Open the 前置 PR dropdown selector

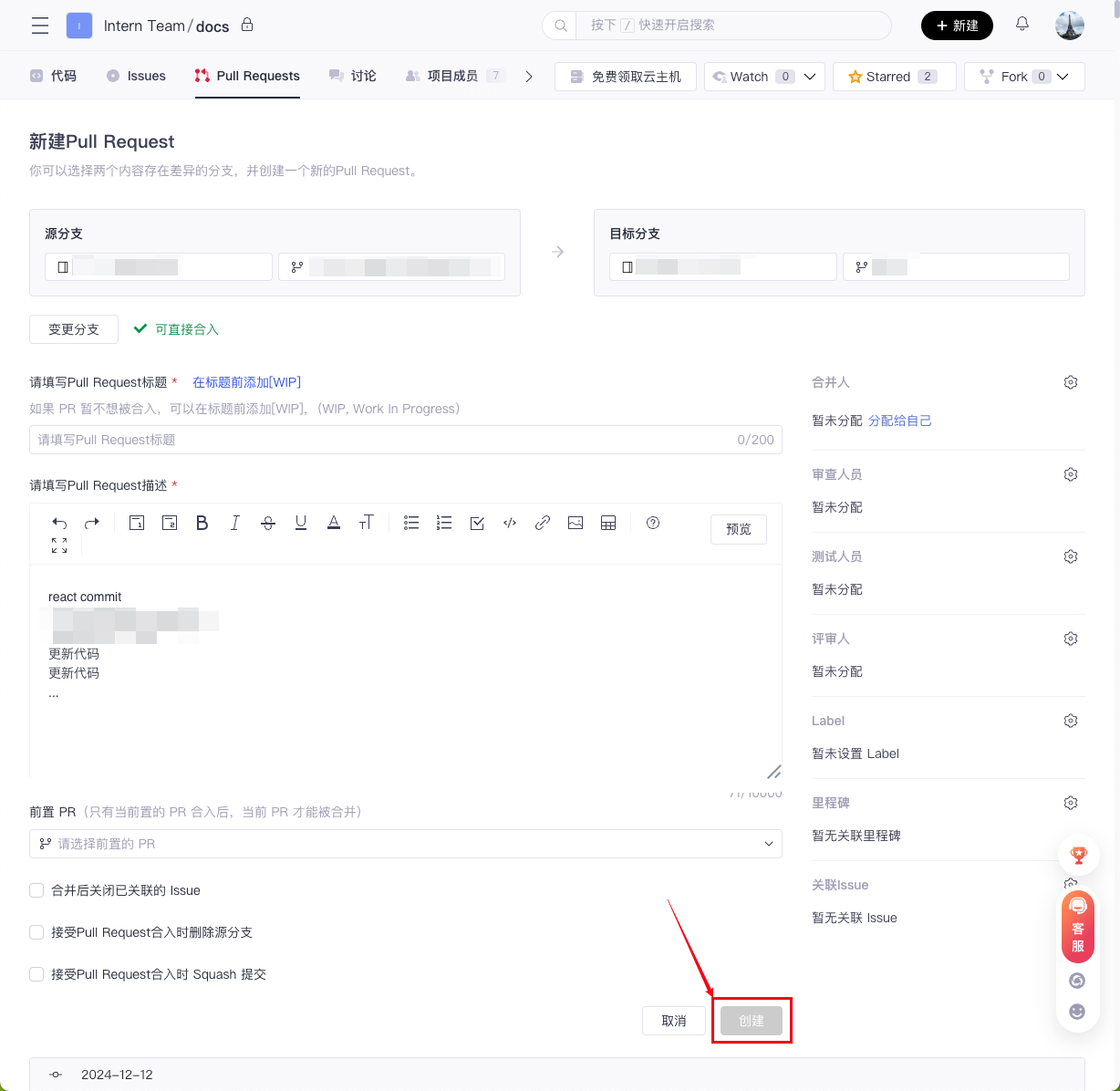tap(405, 844)
